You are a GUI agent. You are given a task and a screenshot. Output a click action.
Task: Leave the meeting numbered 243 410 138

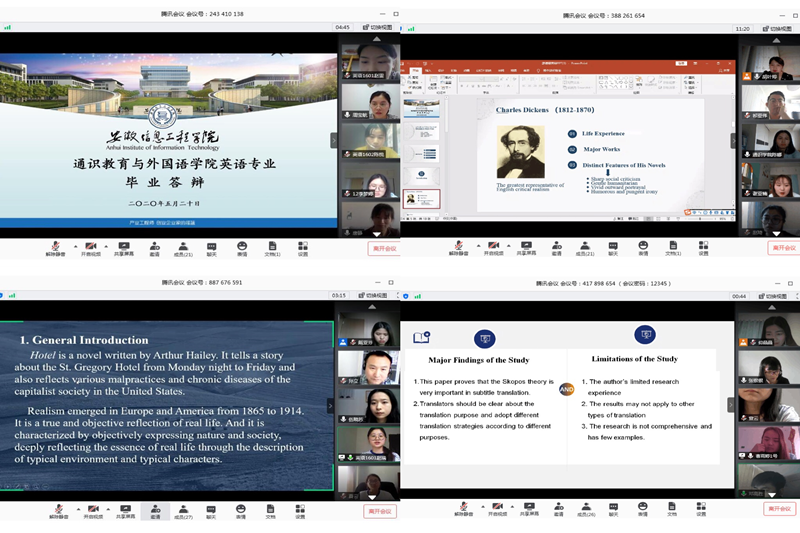point(383,247)
